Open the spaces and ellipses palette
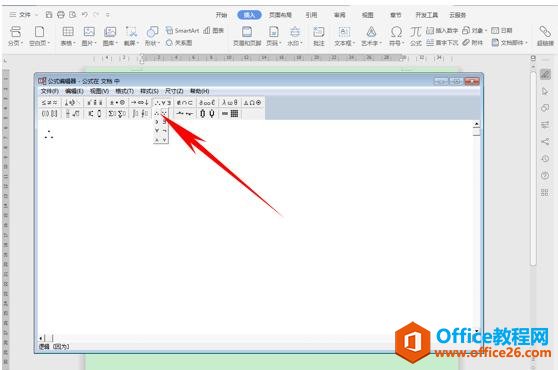The height and width of the screenshot is (370, 558). click(x=72, y=102)
